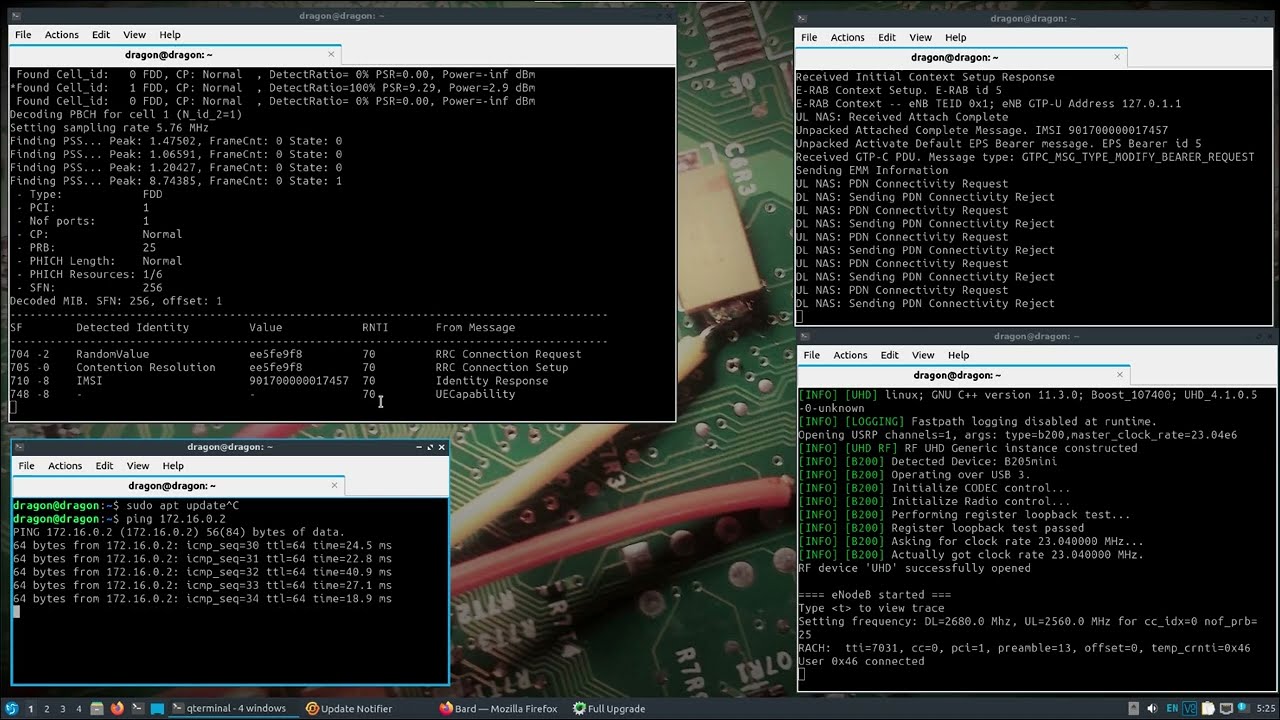Viewport: 1280px width, 720px height.
Task: Launch terminal from taskbar quick-launch
Action: 138,708
